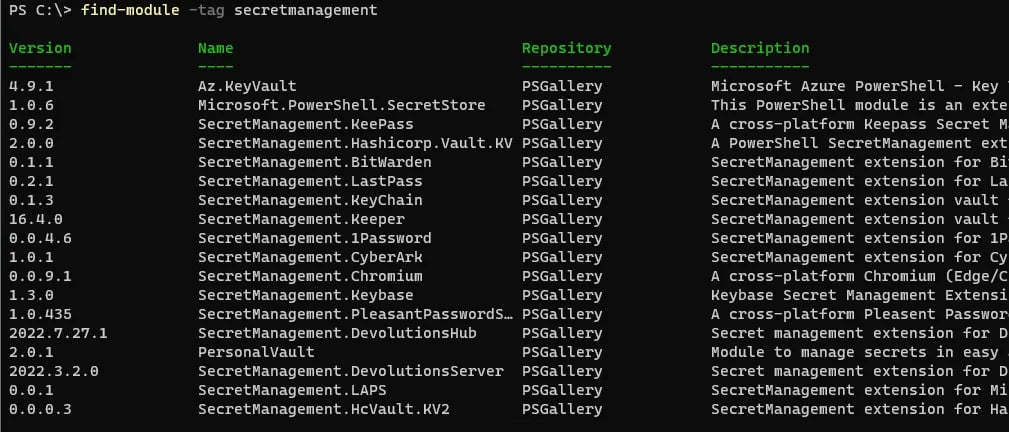Select the SecretManagement.BitWarden module name

[x=314, y=162]
